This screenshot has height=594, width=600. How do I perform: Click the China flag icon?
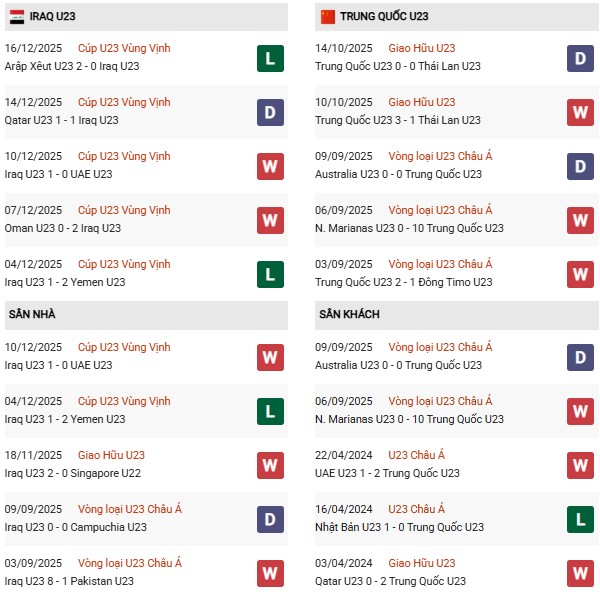click(x=327, y=17)
